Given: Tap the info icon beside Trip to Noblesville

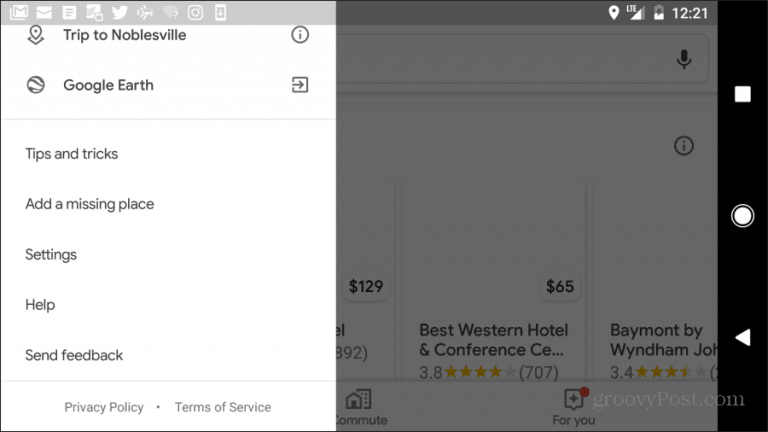Looking at the screenshot, I should pos(299,35).
